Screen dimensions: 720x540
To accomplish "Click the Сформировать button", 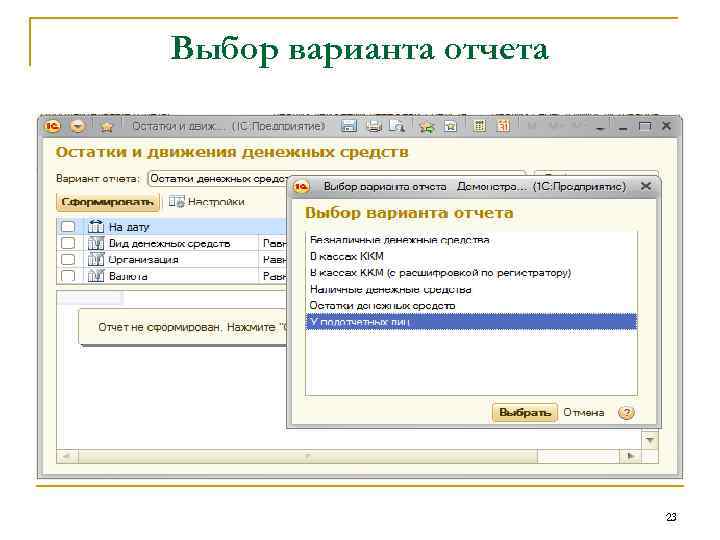I will pyautogui.click(x=108, y=202).
